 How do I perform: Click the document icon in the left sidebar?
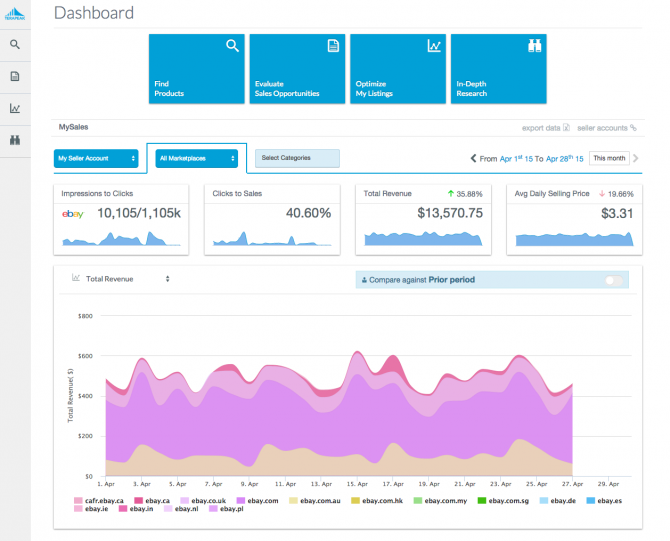click(15, 77)
